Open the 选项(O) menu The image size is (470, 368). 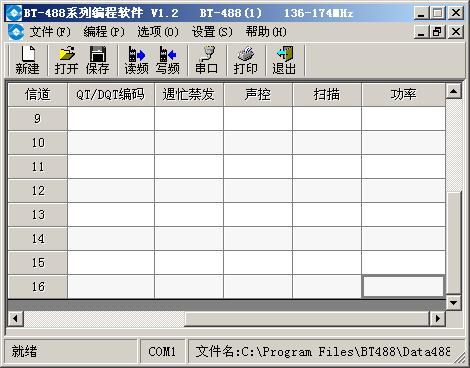click(x=158, y=32)
